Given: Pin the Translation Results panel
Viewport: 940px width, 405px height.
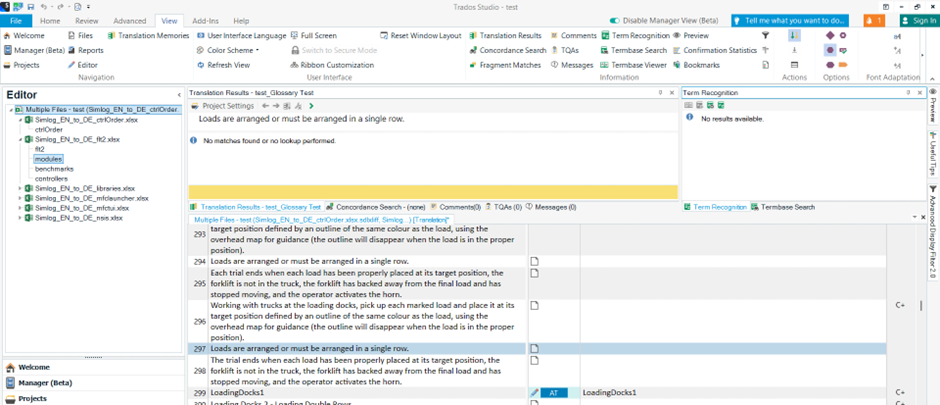Looking at the screenshot, I should (660, 93).
